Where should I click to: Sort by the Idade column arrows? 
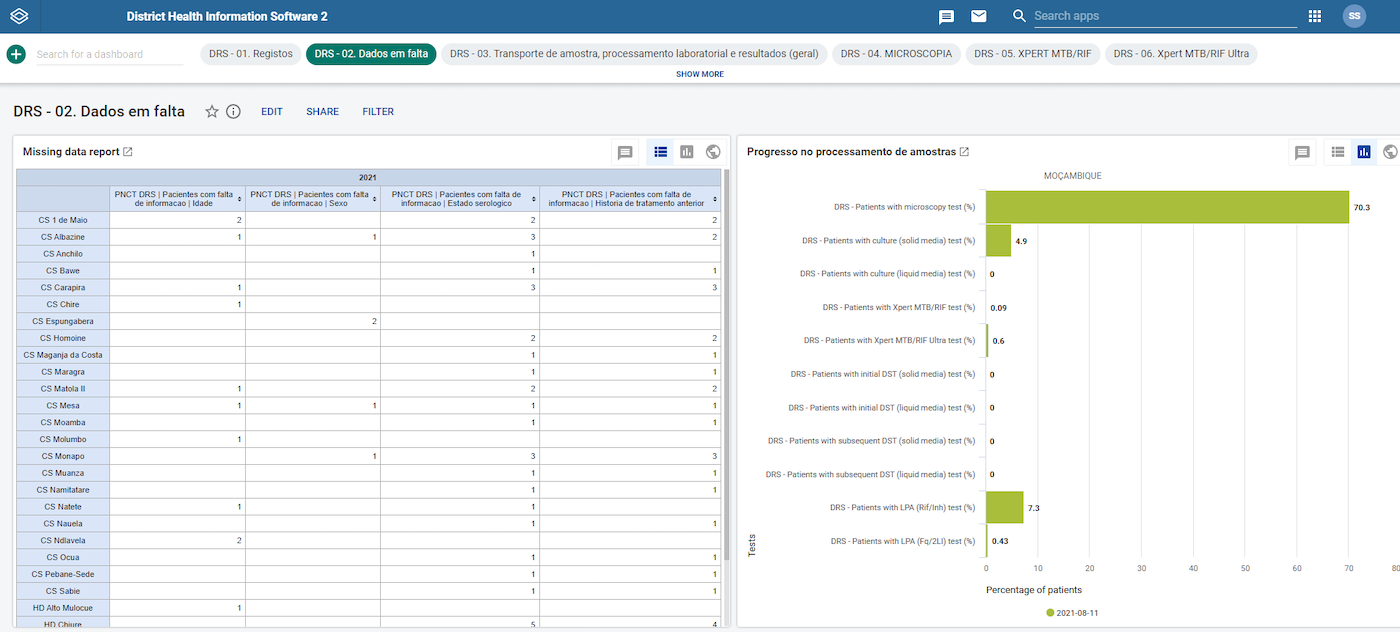[x=240, y=199]
